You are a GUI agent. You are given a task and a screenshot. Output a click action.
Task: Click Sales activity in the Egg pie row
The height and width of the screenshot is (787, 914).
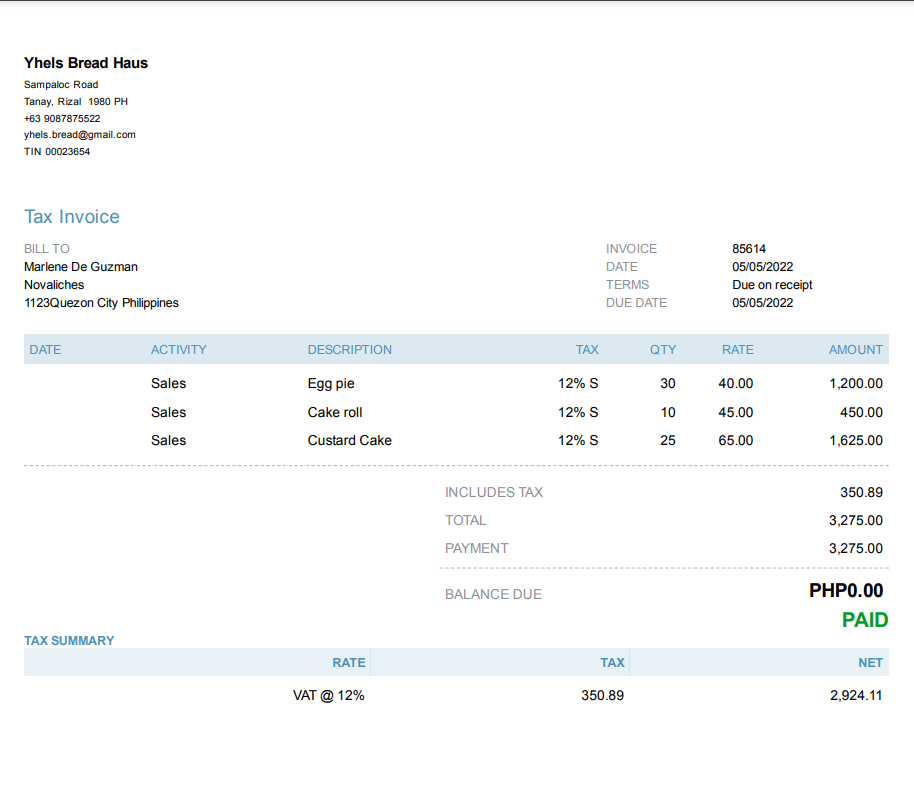coord(168,384)
